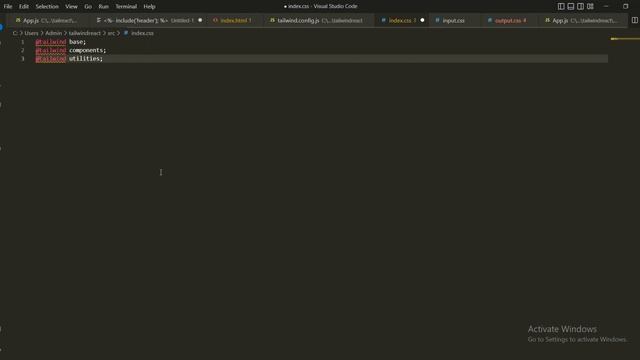Screen dimensions: 640x360
Task: Open the View menu
Action: 71,7
